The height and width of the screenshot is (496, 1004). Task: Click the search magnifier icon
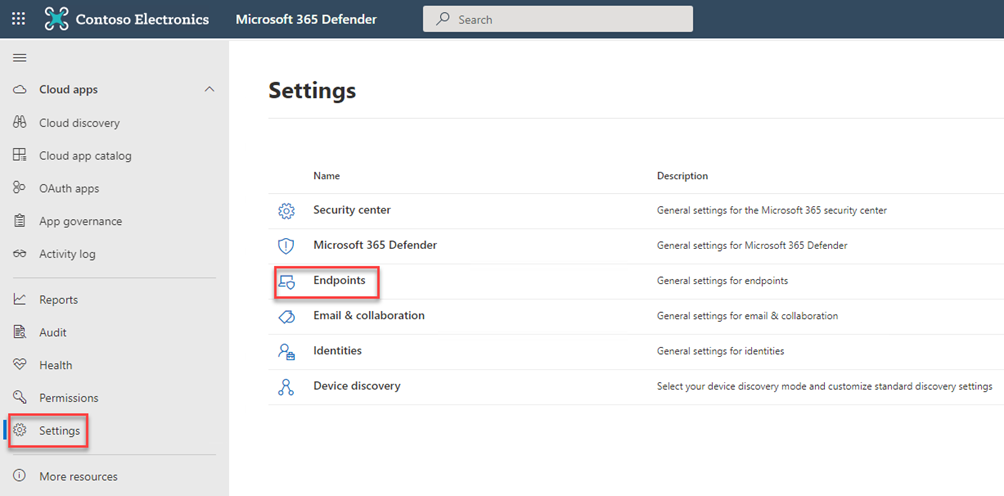(x=442, y=19)
